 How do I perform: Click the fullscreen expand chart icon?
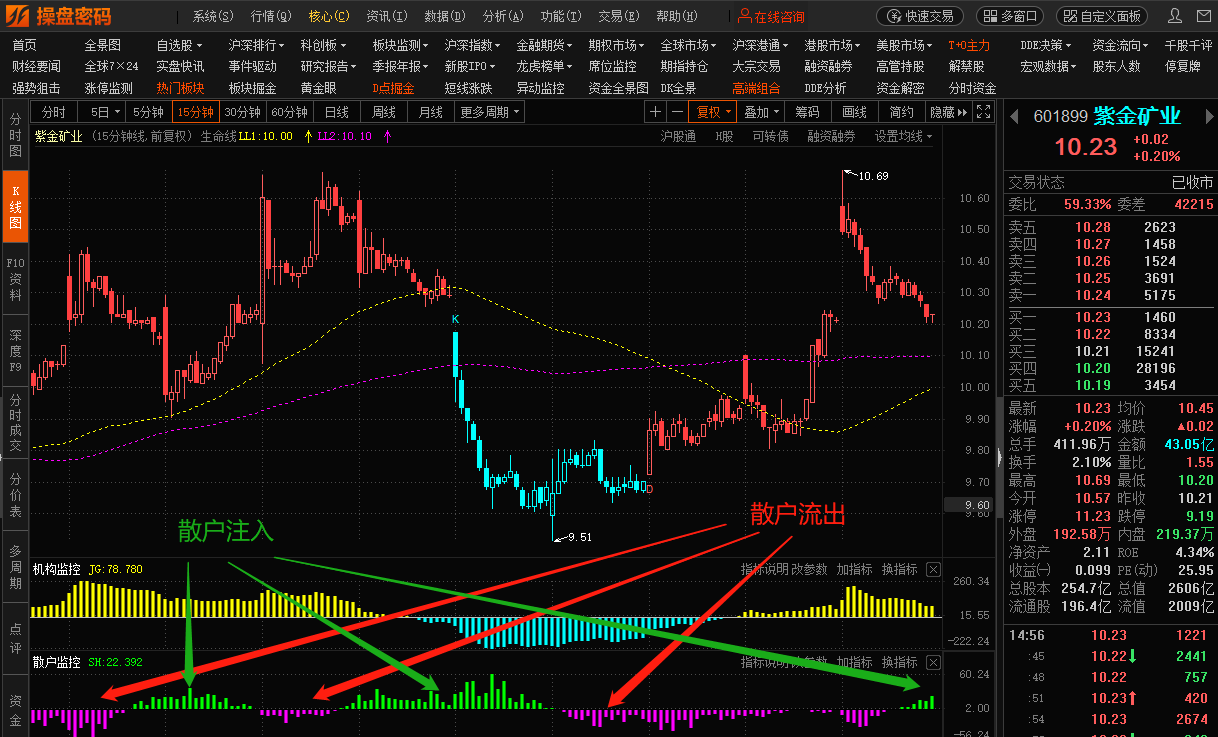point(983,112)
